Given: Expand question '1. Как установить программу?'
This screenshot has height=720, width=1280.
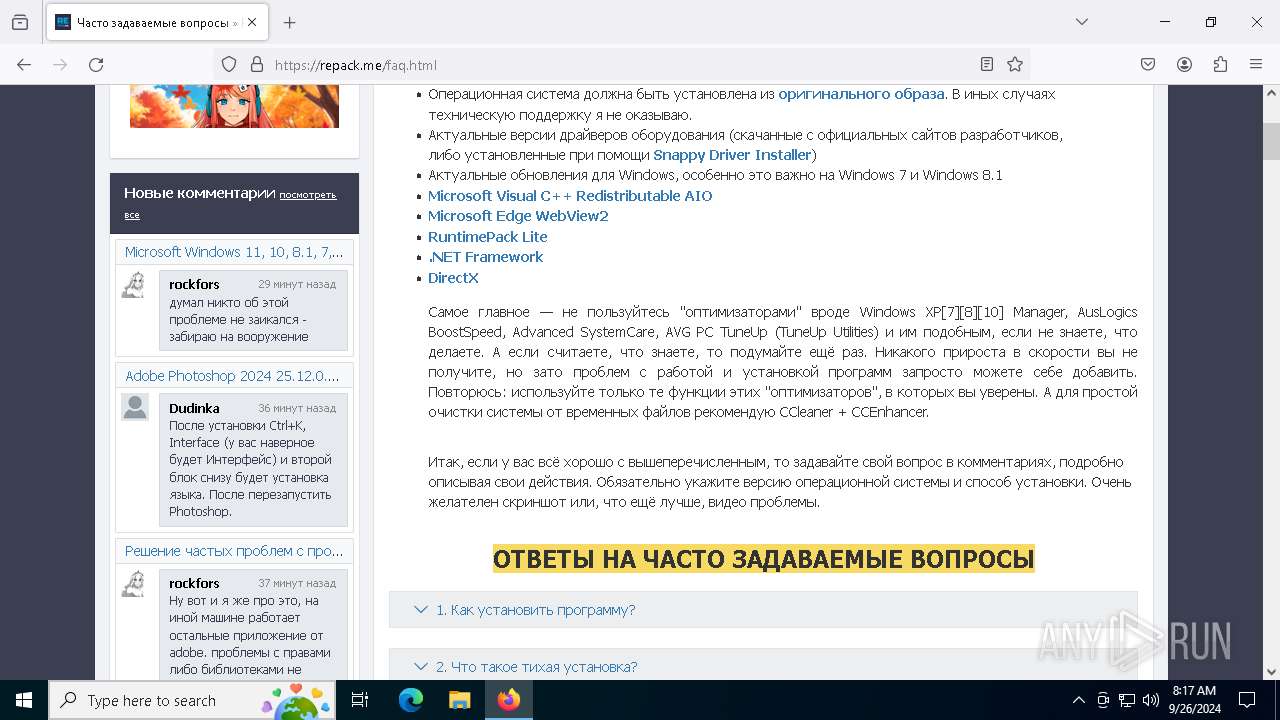Looking at the screenshot, I should tap(763, 609).
